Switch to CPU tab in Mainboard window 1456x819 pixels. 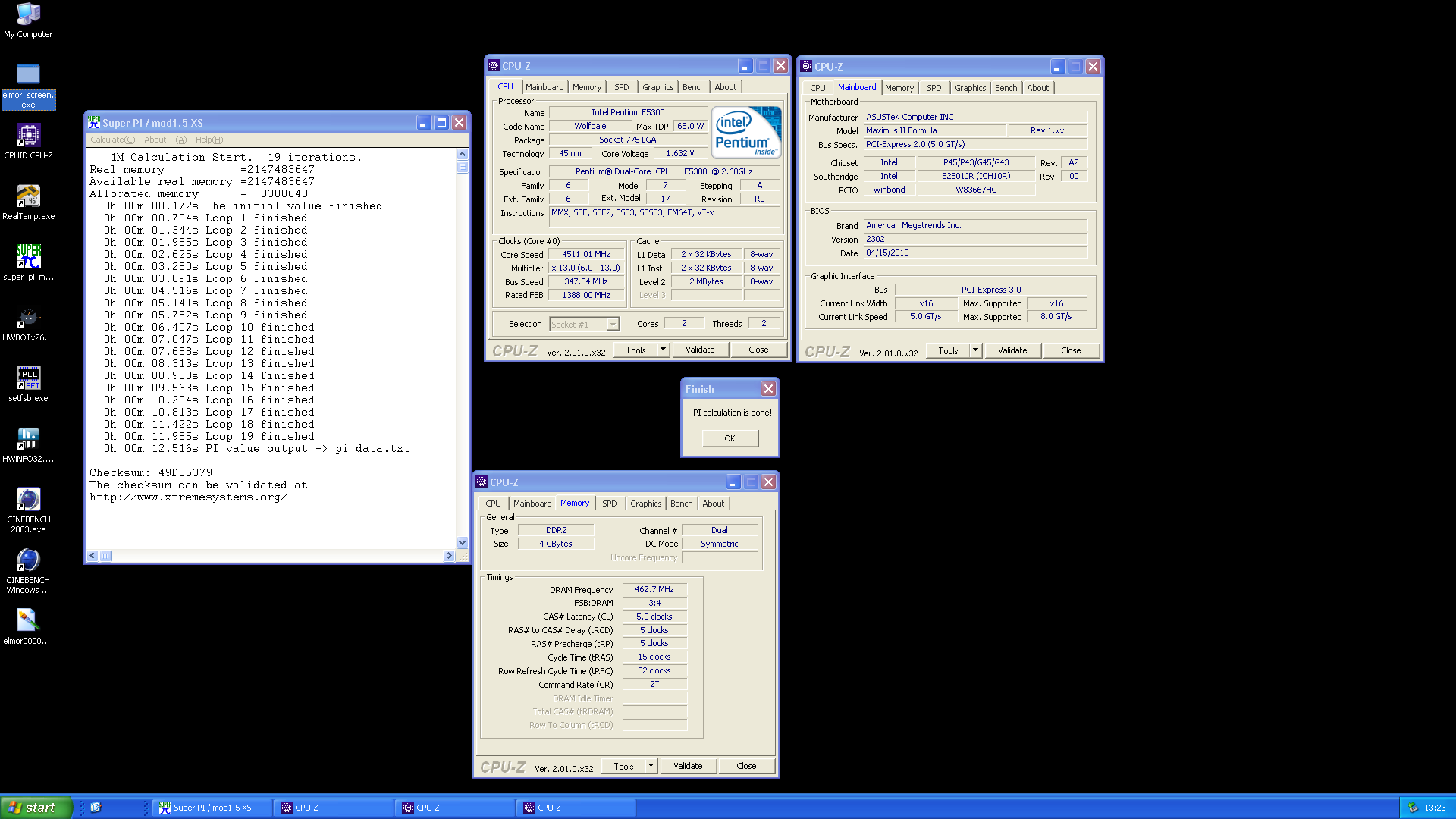click(817, 88)
